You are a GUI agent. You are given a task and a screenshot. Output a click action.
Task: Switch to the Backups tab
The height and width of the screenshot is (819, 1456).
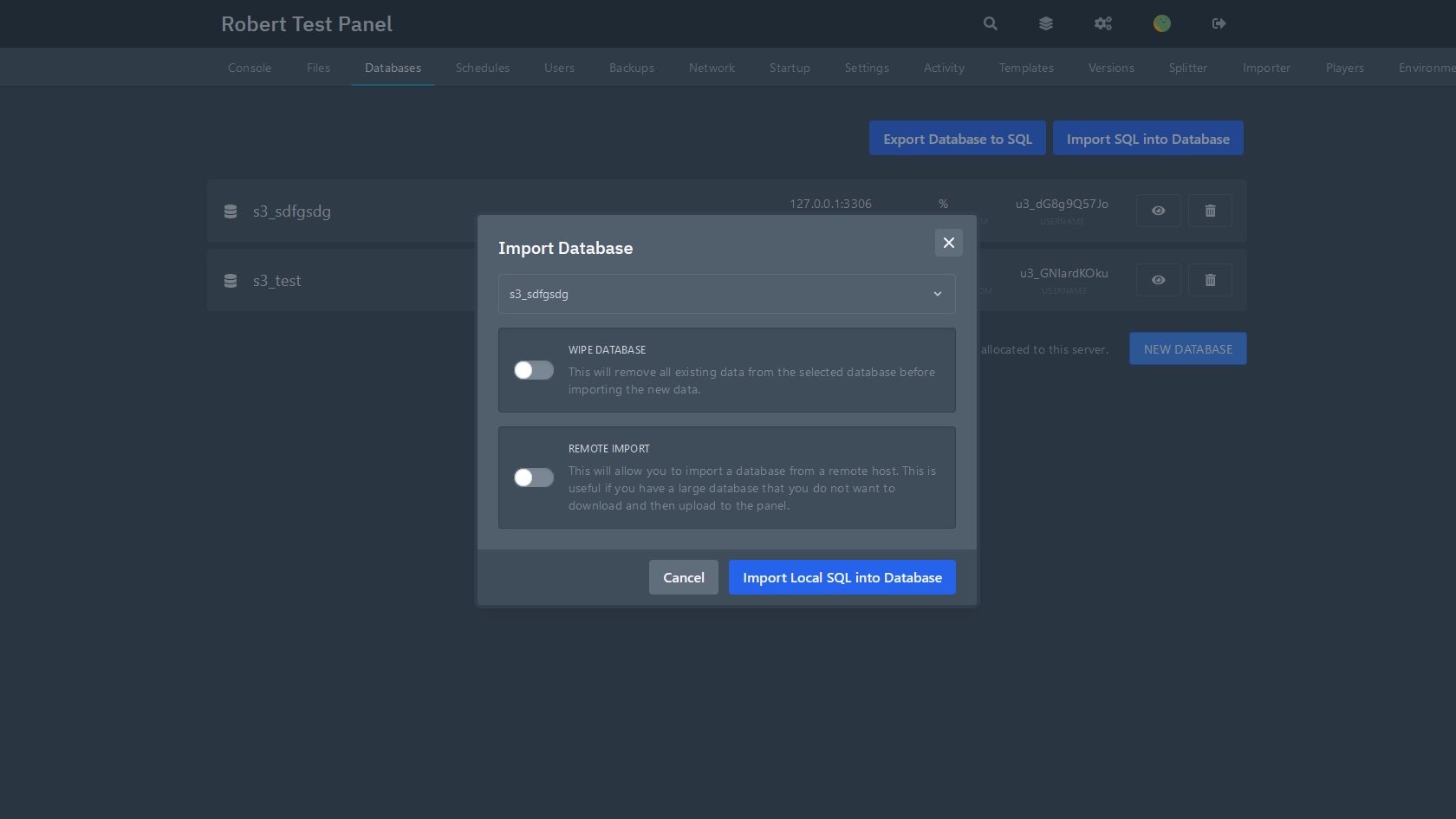(631, 68)
